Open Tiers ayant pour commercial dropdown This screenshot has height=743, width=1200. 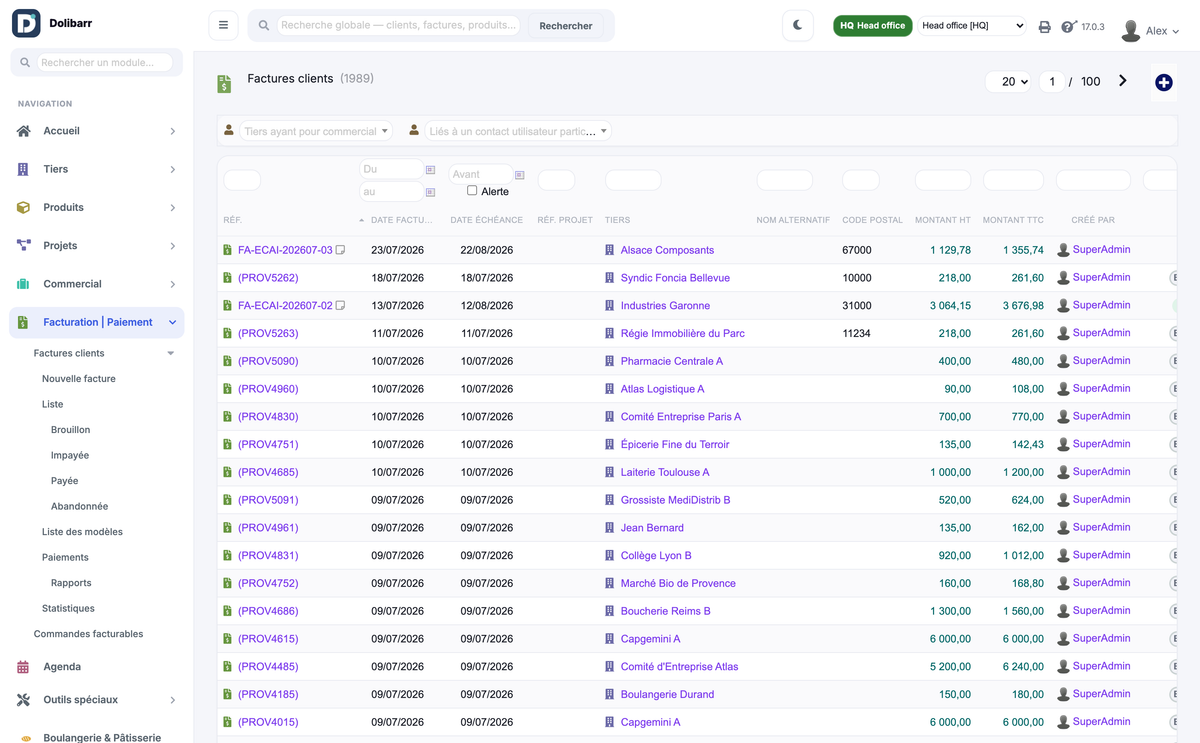(316, 131)
